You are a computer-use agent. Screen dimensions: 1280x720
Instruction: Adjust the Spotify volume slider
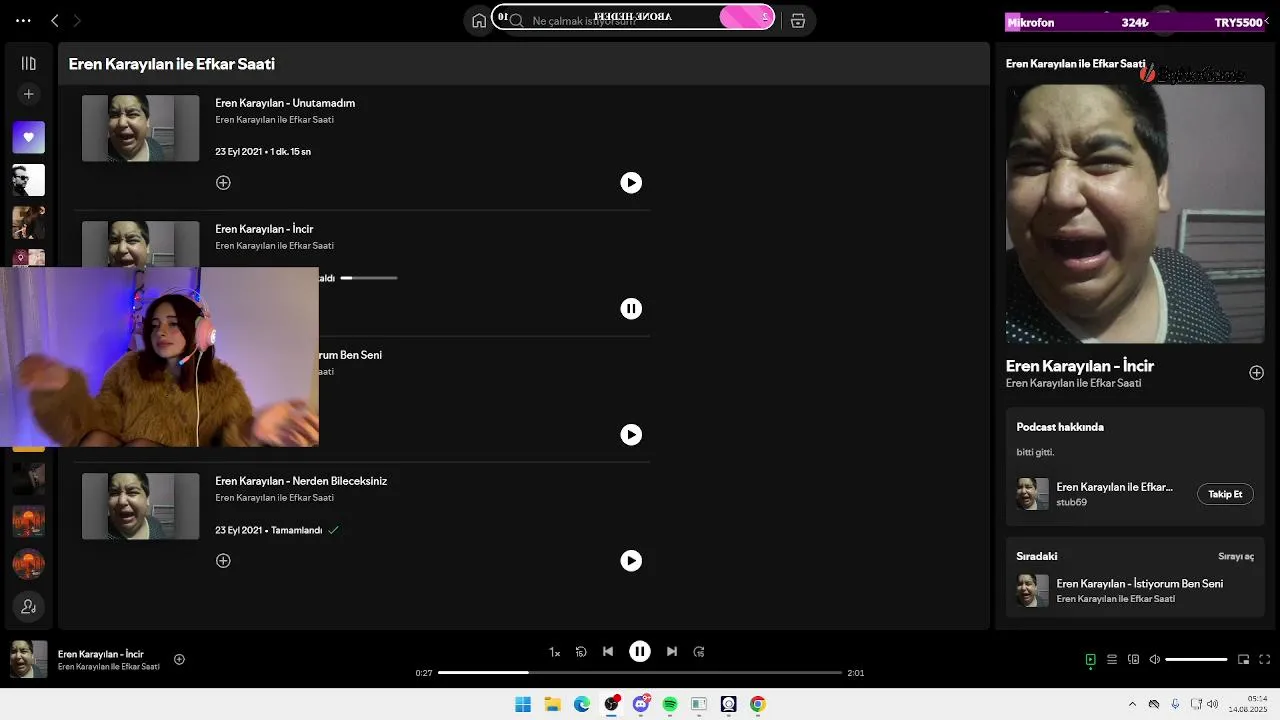(1196, 659)
